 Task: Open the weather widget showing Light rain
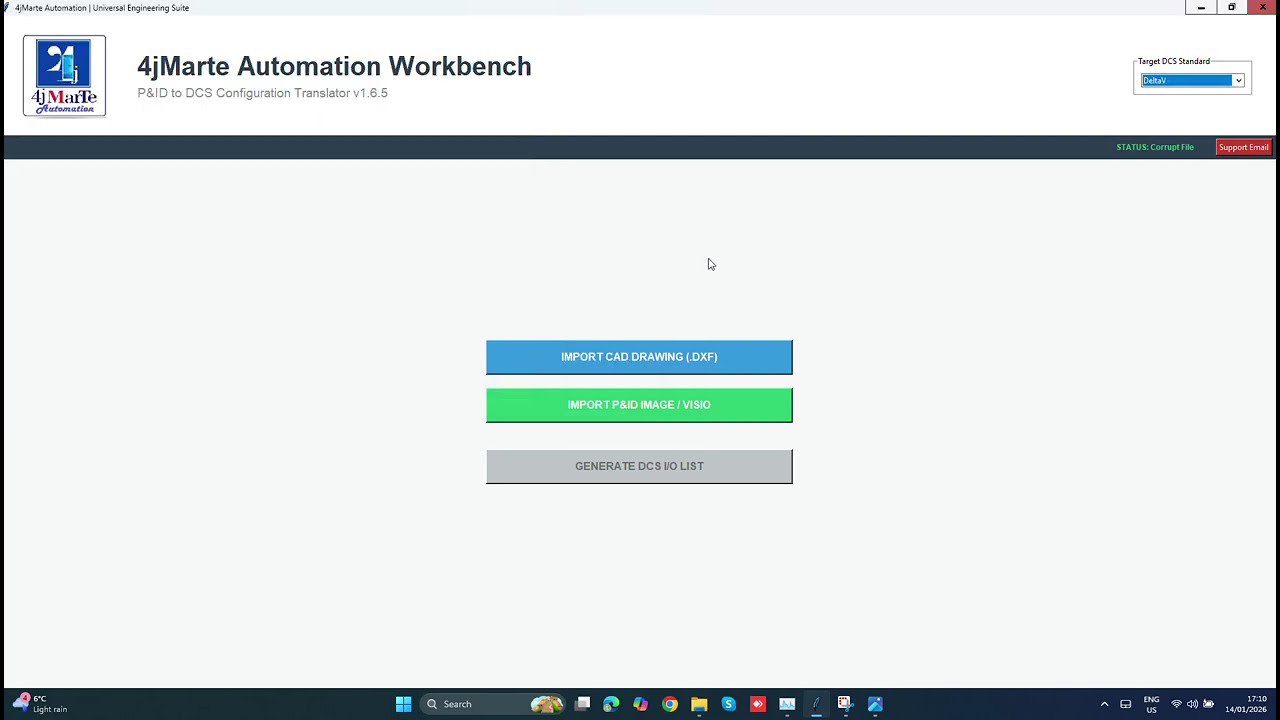(40, 704)
